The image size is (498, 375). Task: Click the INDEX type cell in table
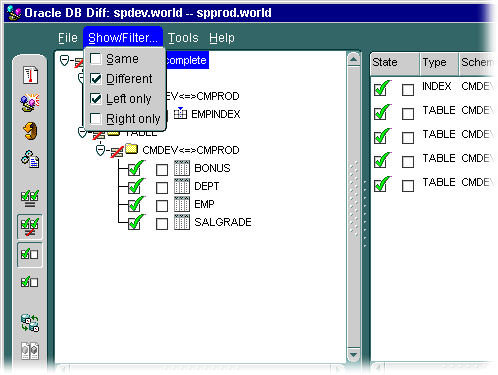[436, 86]
